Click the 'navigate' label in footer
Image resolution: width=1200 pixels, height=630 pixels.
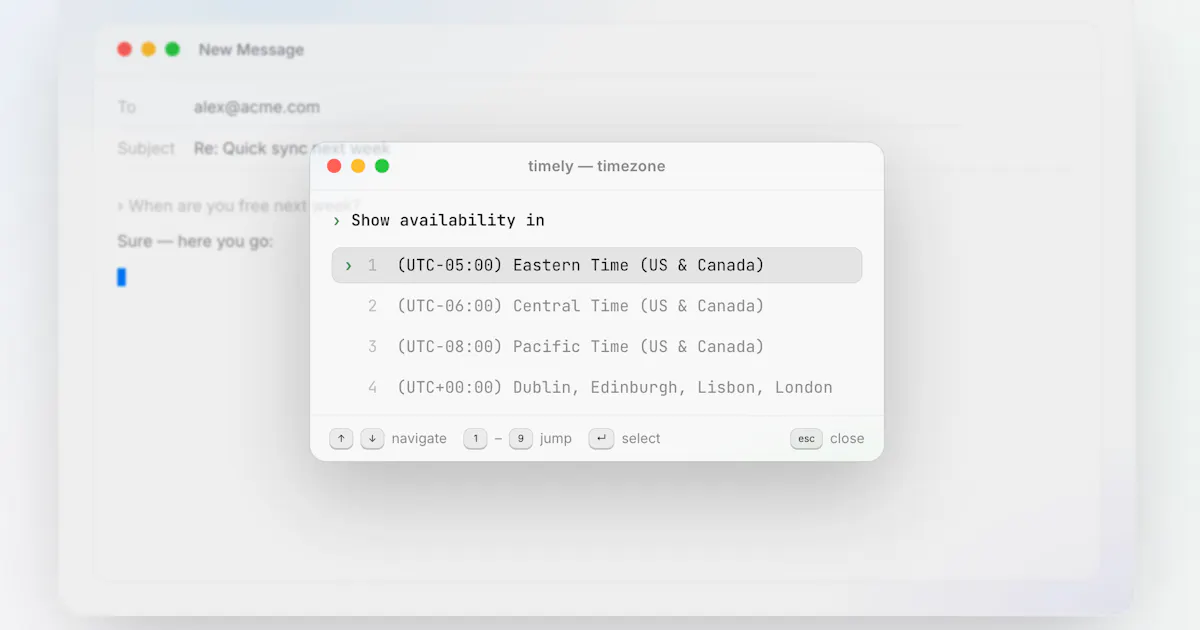(419, 439)
